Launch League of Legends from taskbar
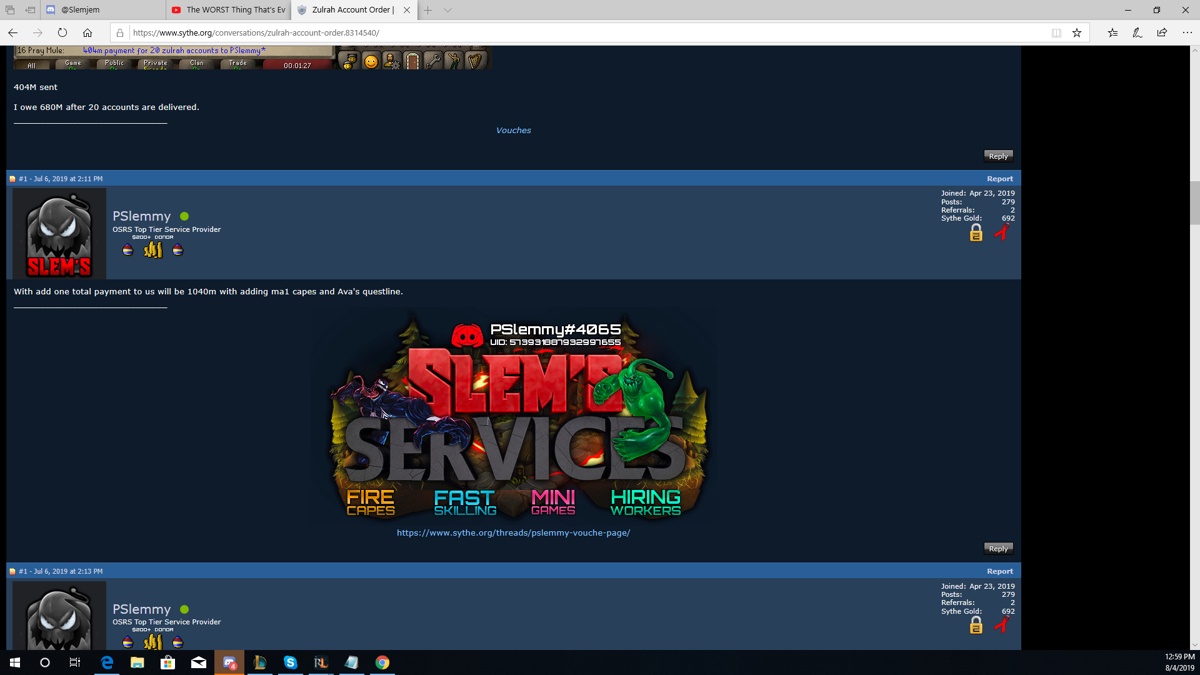The width and height of the screenshot is (1200, 675). [260, 662]
